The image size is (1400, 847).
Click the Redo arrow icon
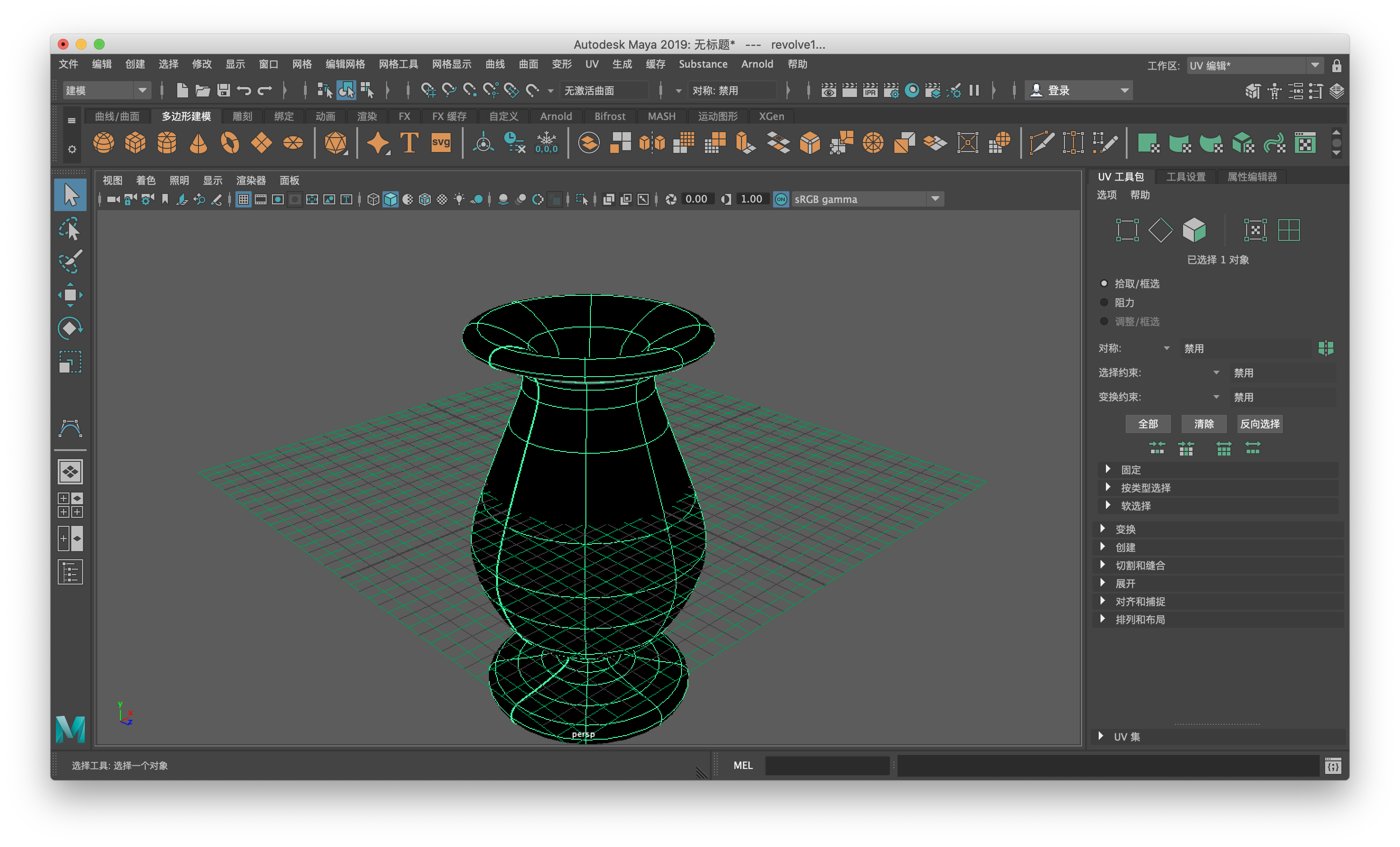coord(265,90)
